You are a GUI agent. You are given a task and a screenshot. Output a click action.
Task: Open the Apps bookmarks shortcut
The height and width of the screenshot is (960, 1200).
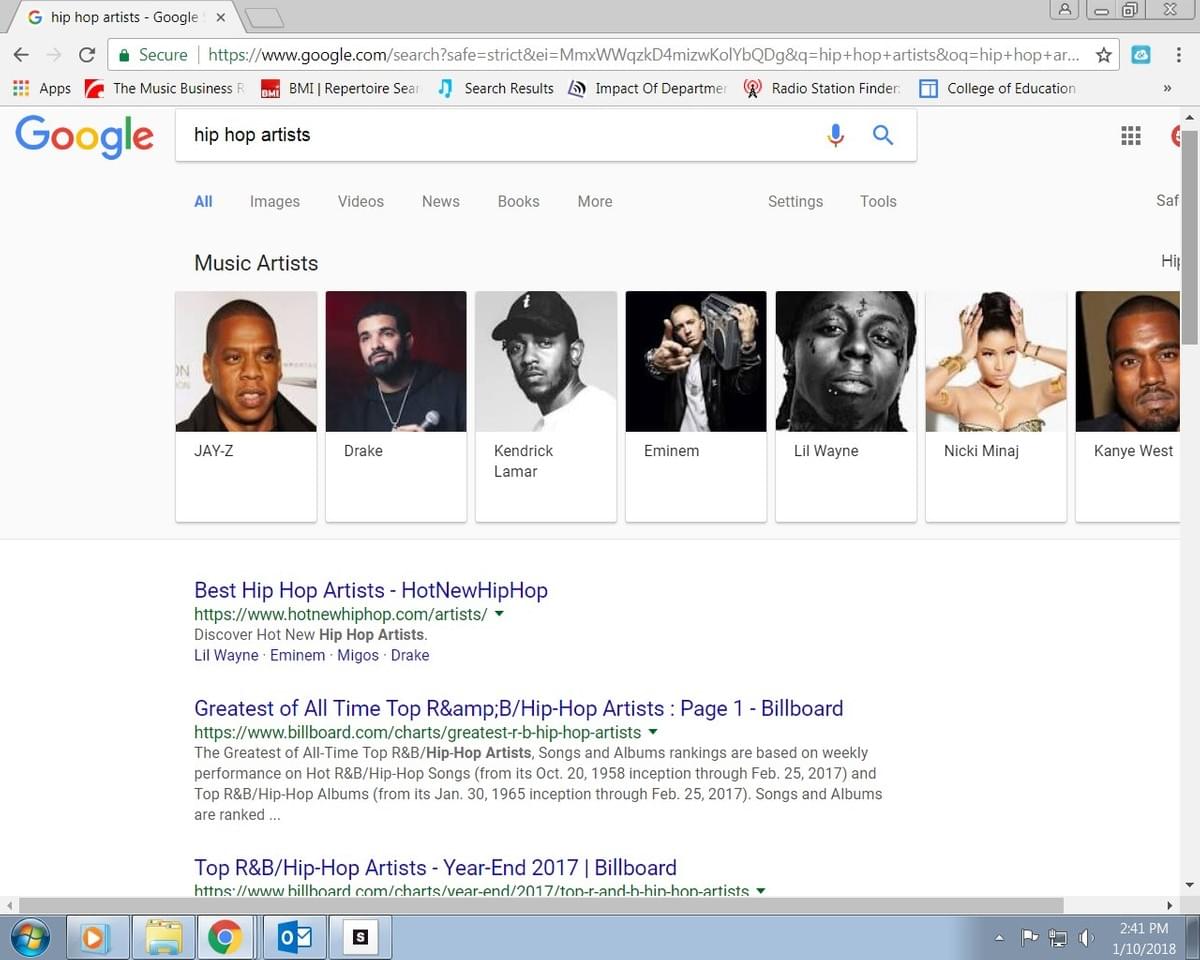[x=42, y=88]
